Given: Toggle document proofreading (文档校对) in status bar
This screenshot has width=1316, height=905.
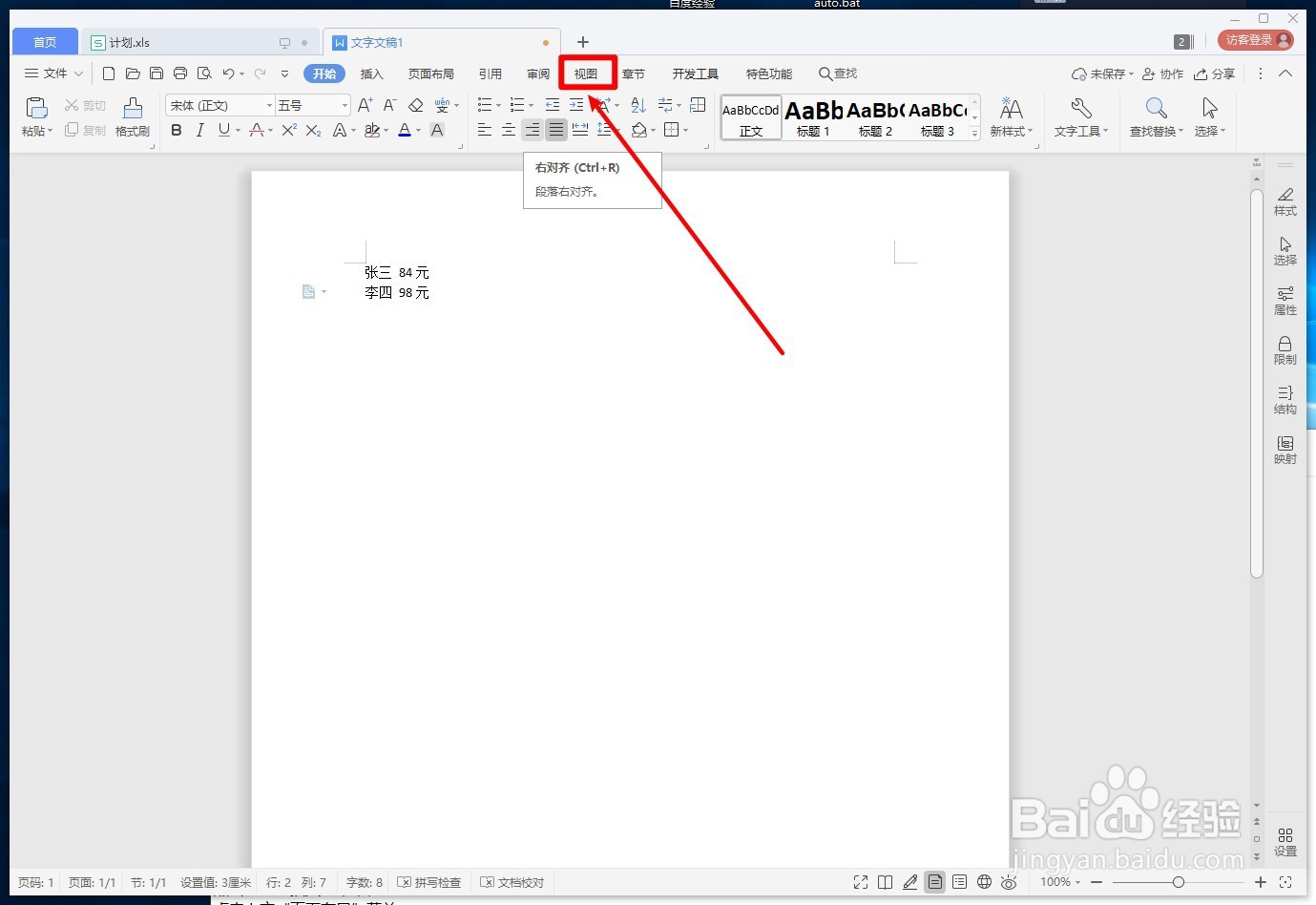Looking at the screenshot, I should [x=512, y=882].
